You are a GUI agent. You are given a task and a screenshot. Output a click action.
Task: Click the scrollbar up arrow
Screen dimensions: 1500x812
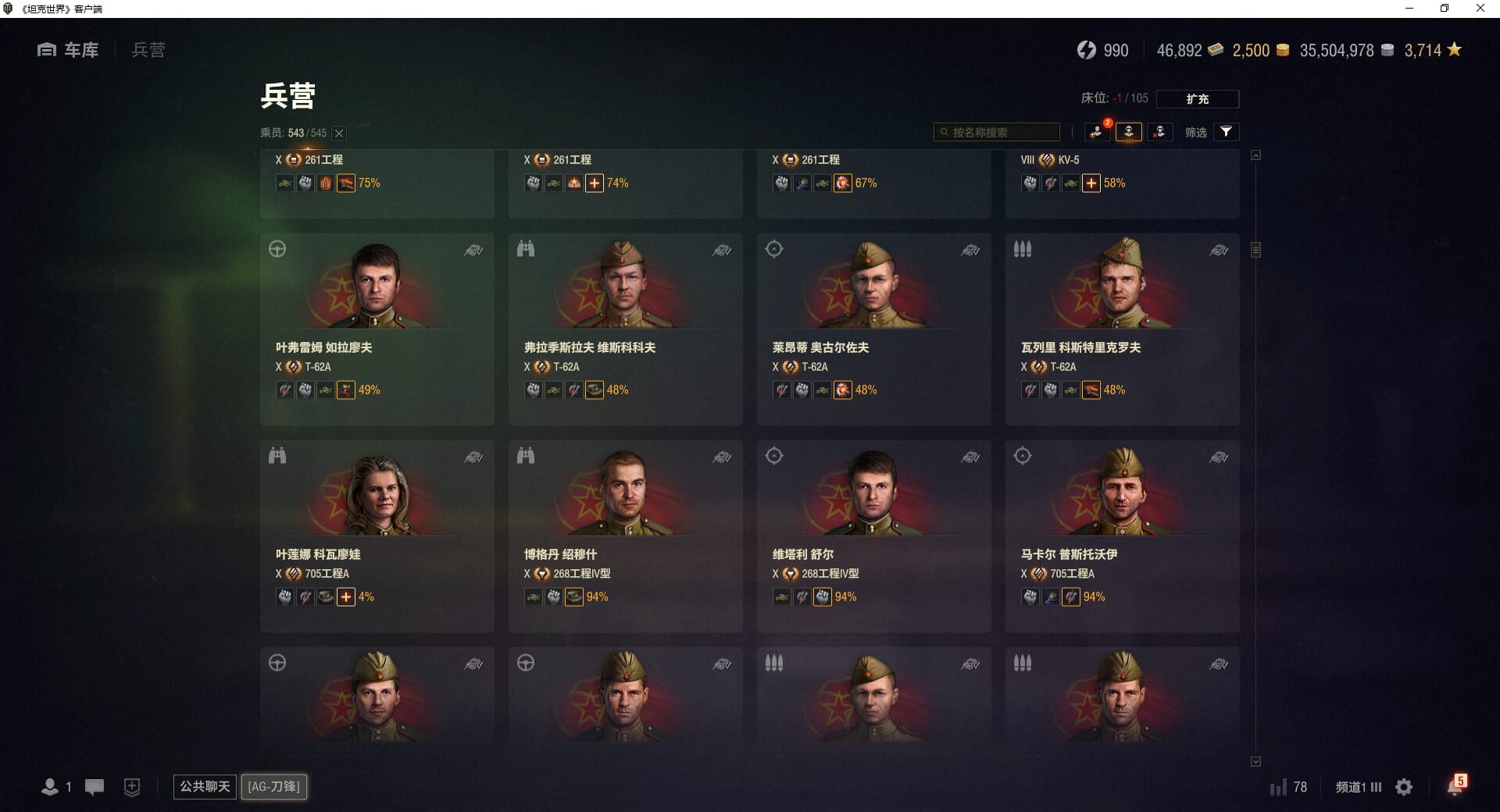click(x=1255, y=155)
